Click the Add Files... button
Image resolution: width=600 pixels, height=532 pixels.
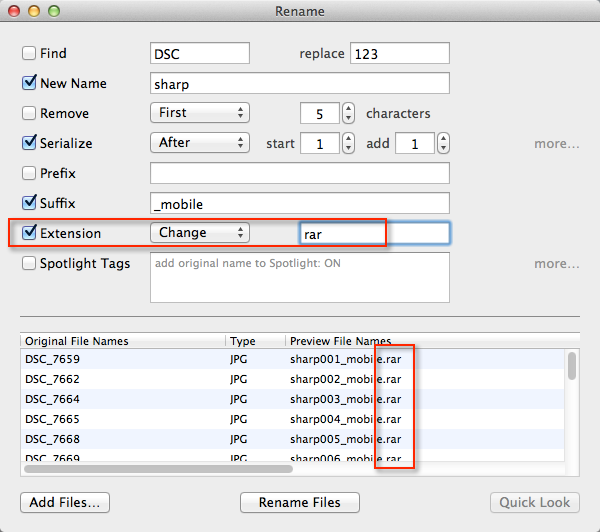tap(65, 502)
